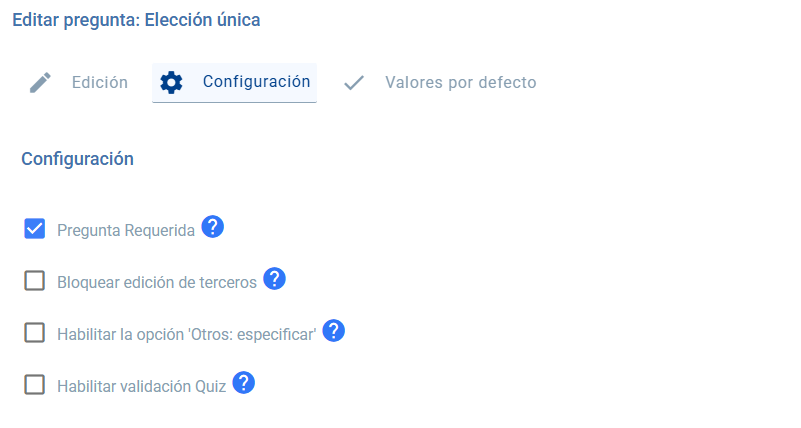801x428 pixels.
Task: Click the Configuración section heading
Action: point(78,158)
